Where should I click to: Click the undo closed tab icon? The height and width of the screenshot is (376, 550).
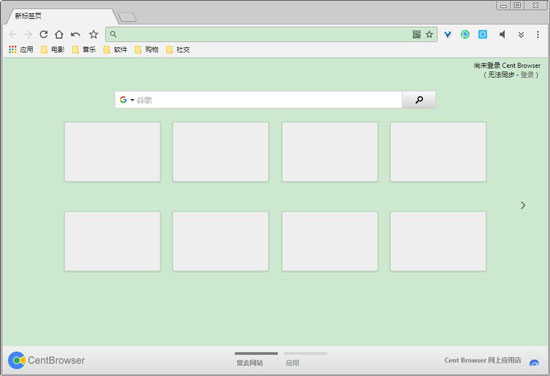click(x=75, y=34)
